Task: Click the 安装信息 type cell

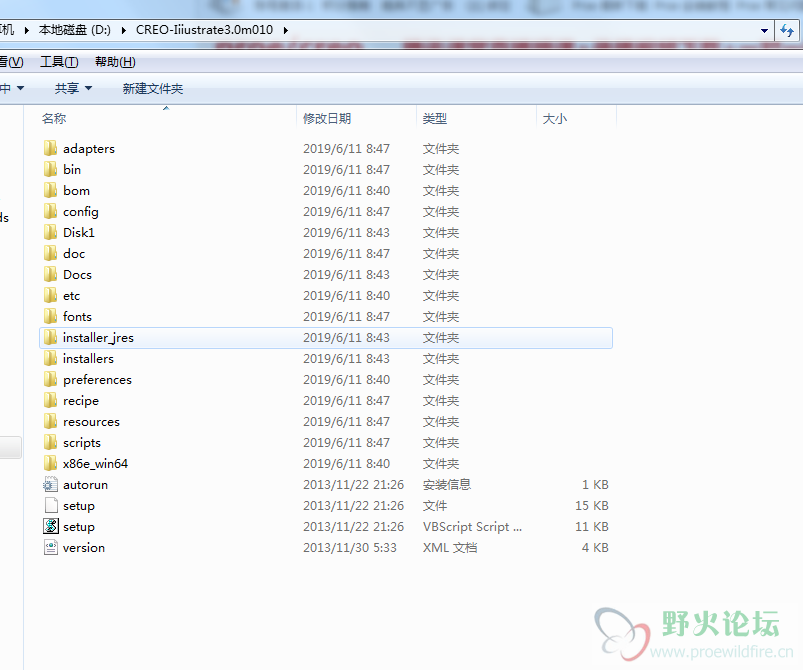Action: (x=447, y=485)
